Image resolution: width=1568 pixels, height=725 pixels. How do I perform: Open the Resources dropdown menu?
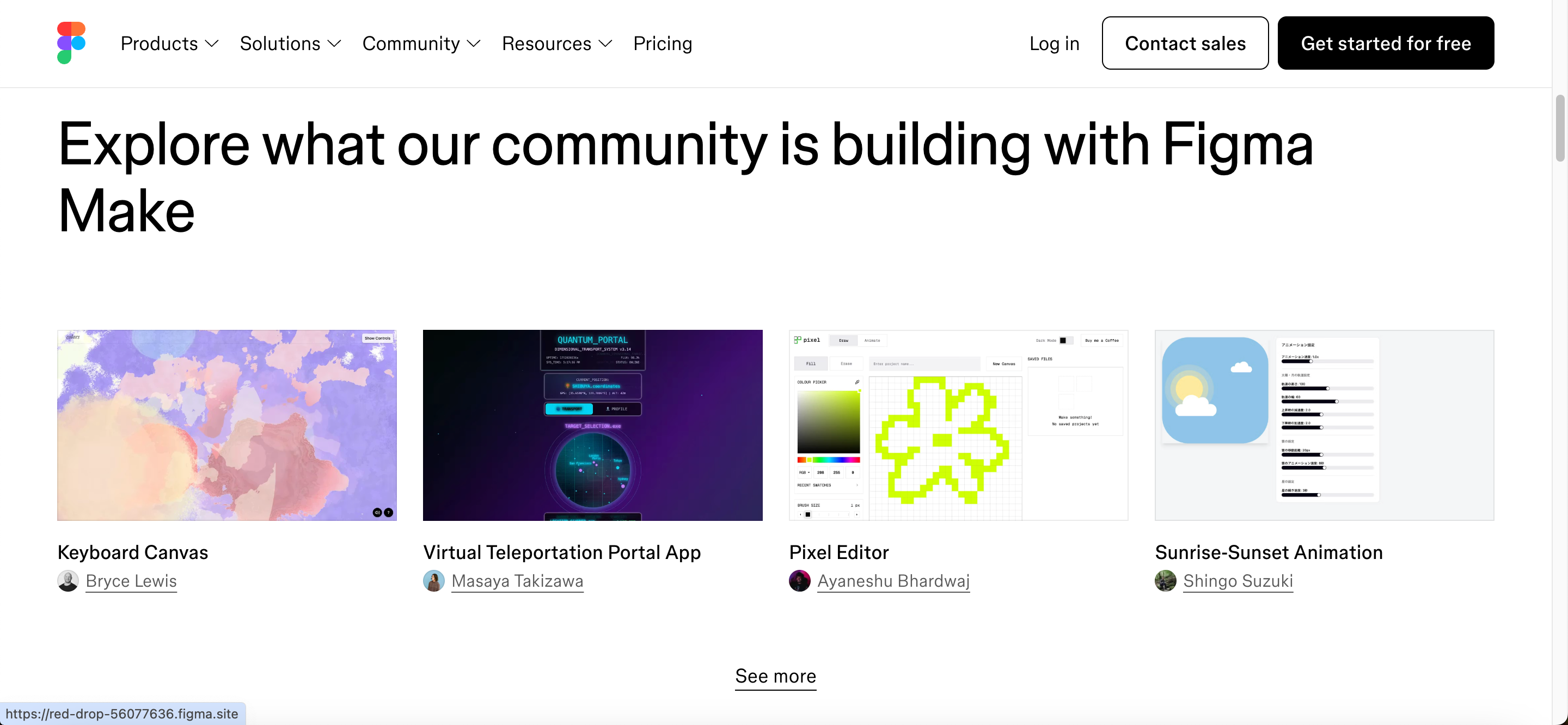point(556,43)
